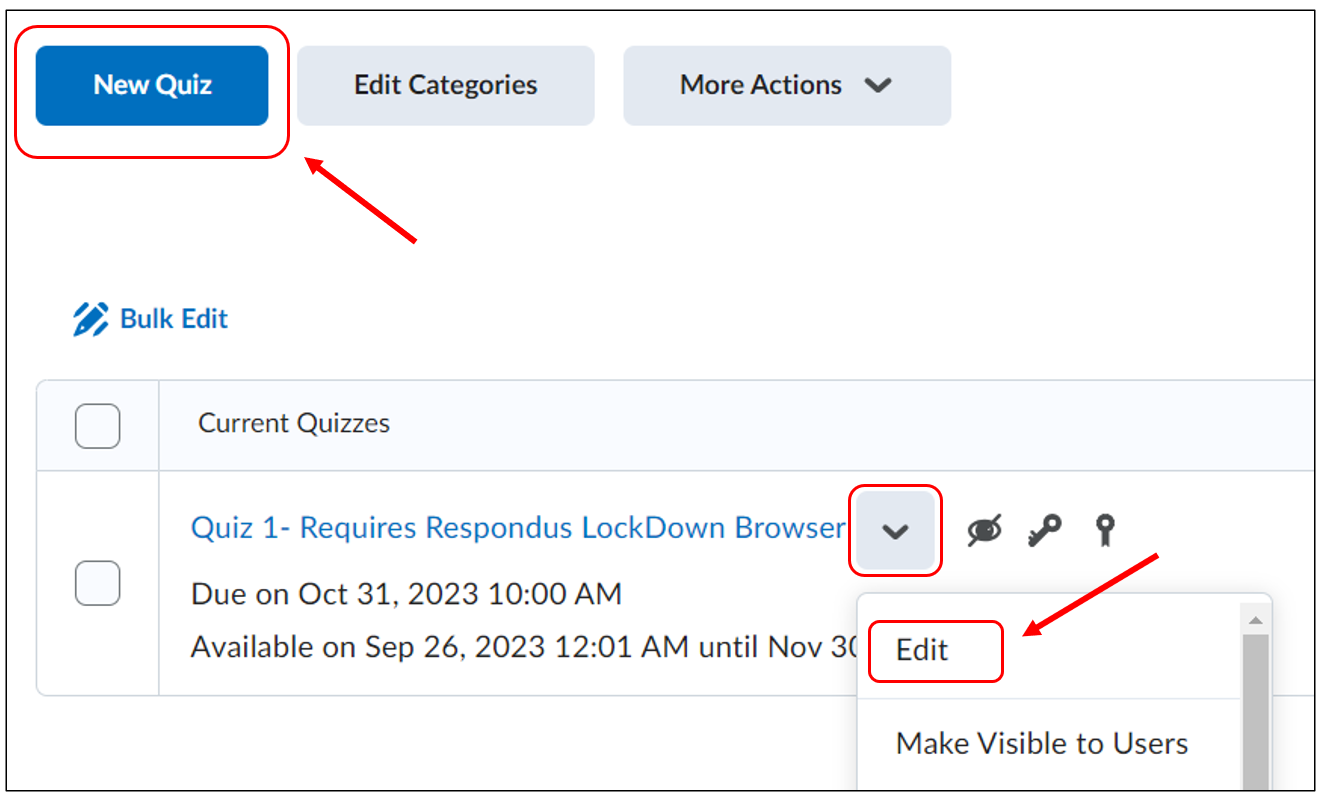Tick the select-all checkbox in header row
Image resolution: width=1326 pixels, height=803 pixels.
98,426
